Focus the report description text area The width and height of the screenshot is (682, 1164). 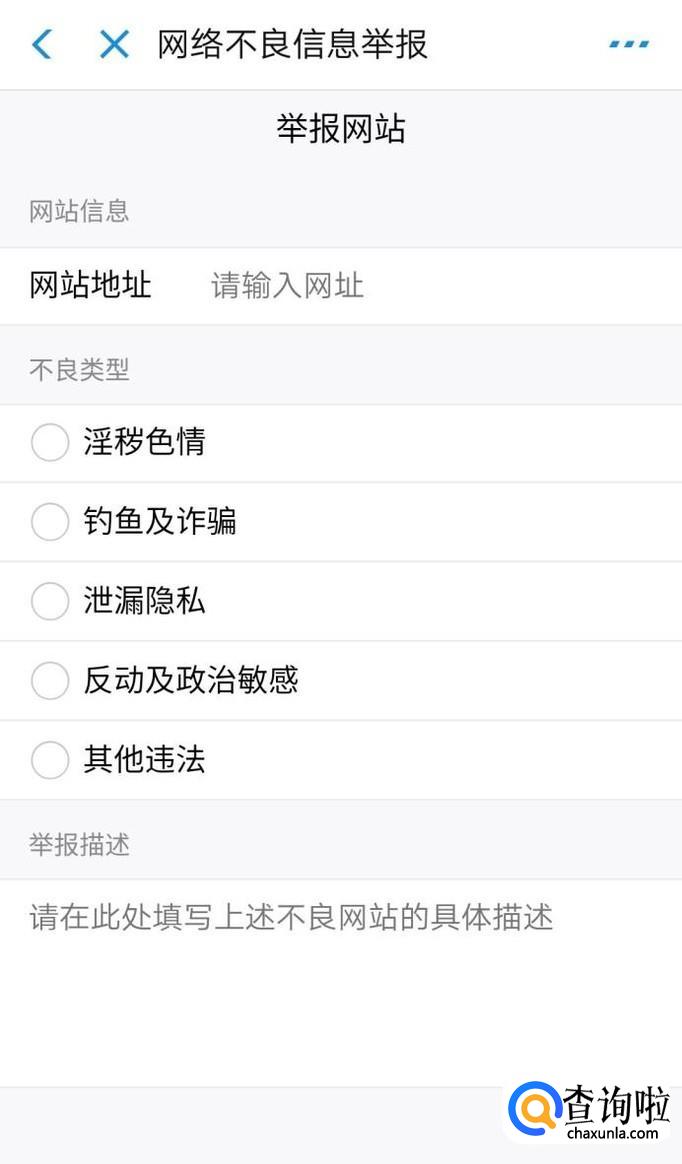click(340, 980)
